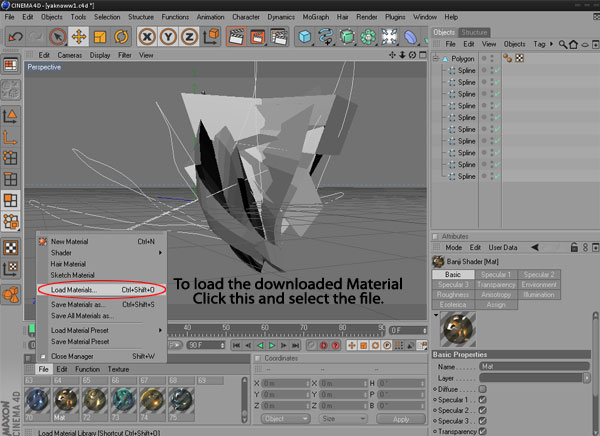The height and width of the screenshot is (436, 600).
Task: Toggle the X axis lock
Action: click(x=147, y=37)
